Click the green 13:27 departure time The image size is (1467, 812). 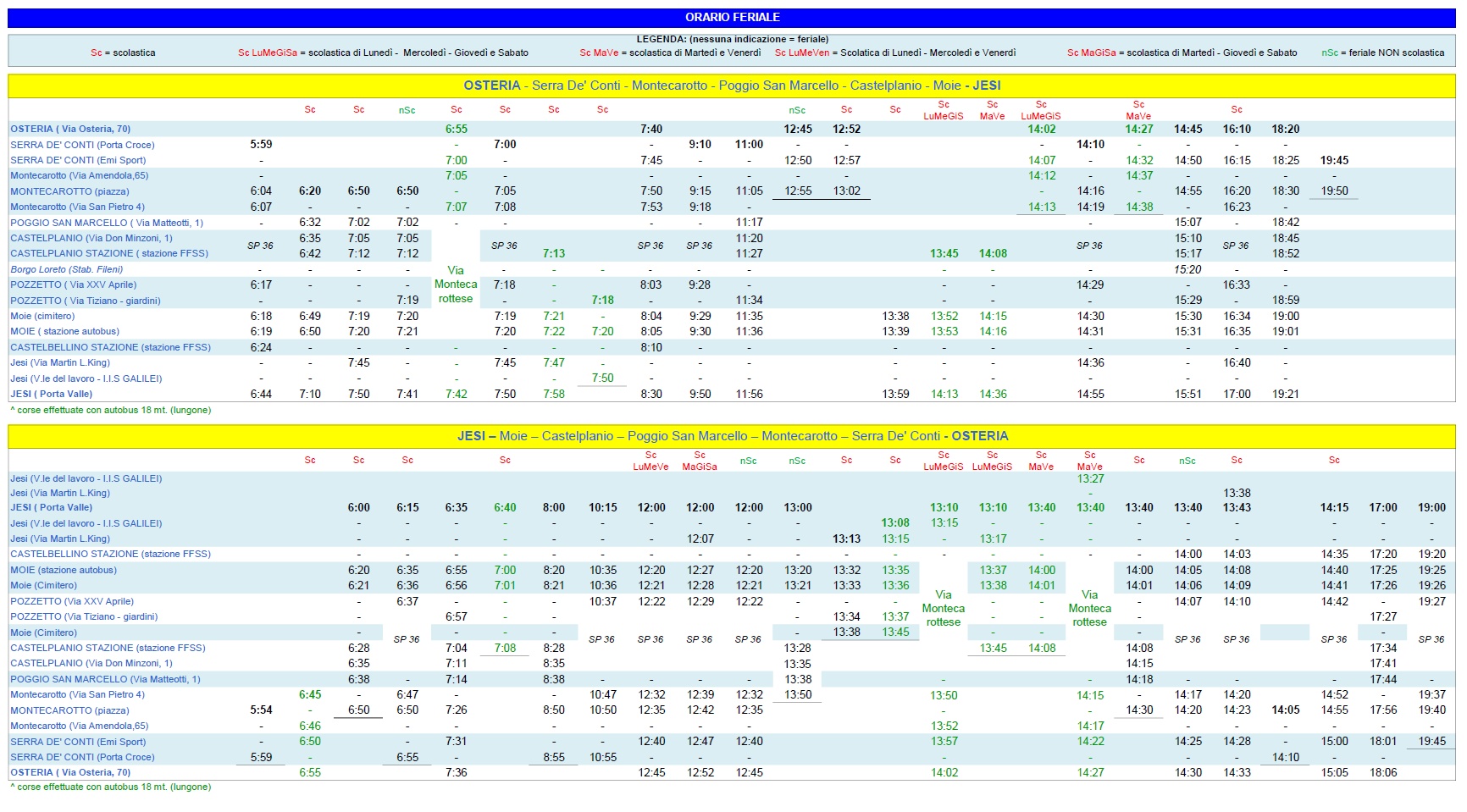tap(1090, 478)
